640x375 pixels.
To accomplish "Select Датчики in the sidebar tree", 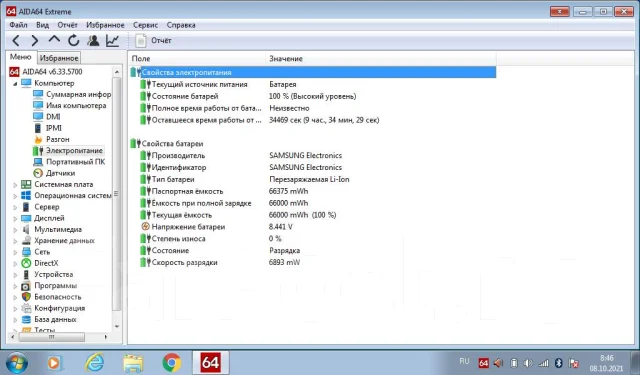I will (x=60, y=173).
